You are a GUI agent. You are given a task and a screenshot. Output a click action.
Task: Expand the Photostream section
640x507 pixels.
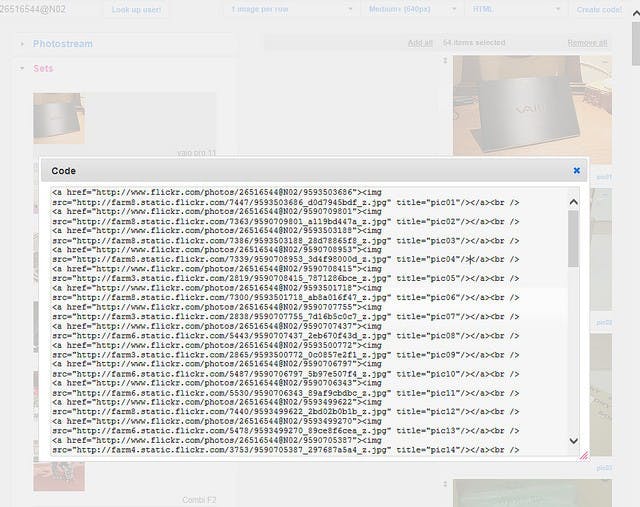[62, 44]
